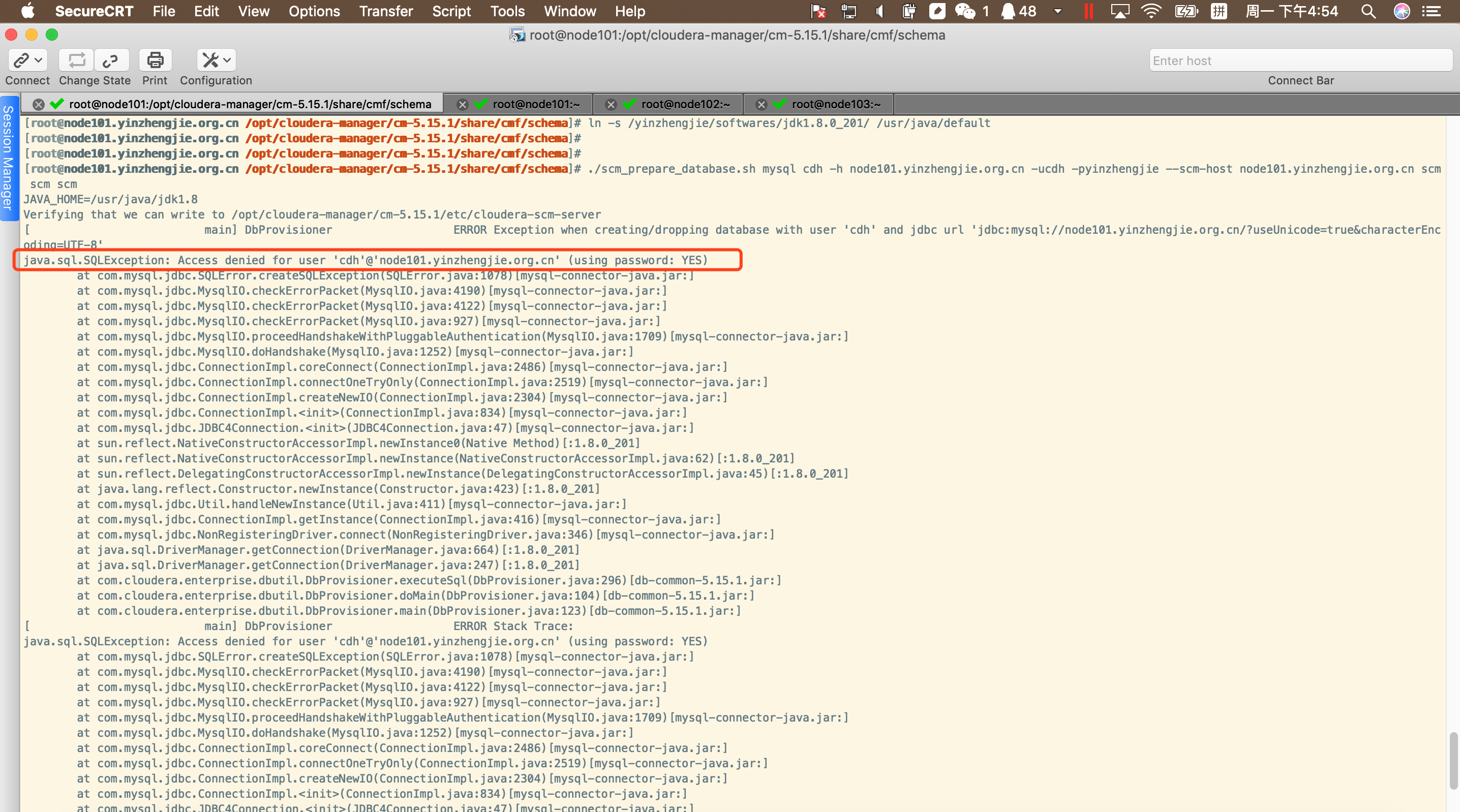Open the Window menu
The width and height of the screenshot is (1460, 812).
(x=569, y=11)
